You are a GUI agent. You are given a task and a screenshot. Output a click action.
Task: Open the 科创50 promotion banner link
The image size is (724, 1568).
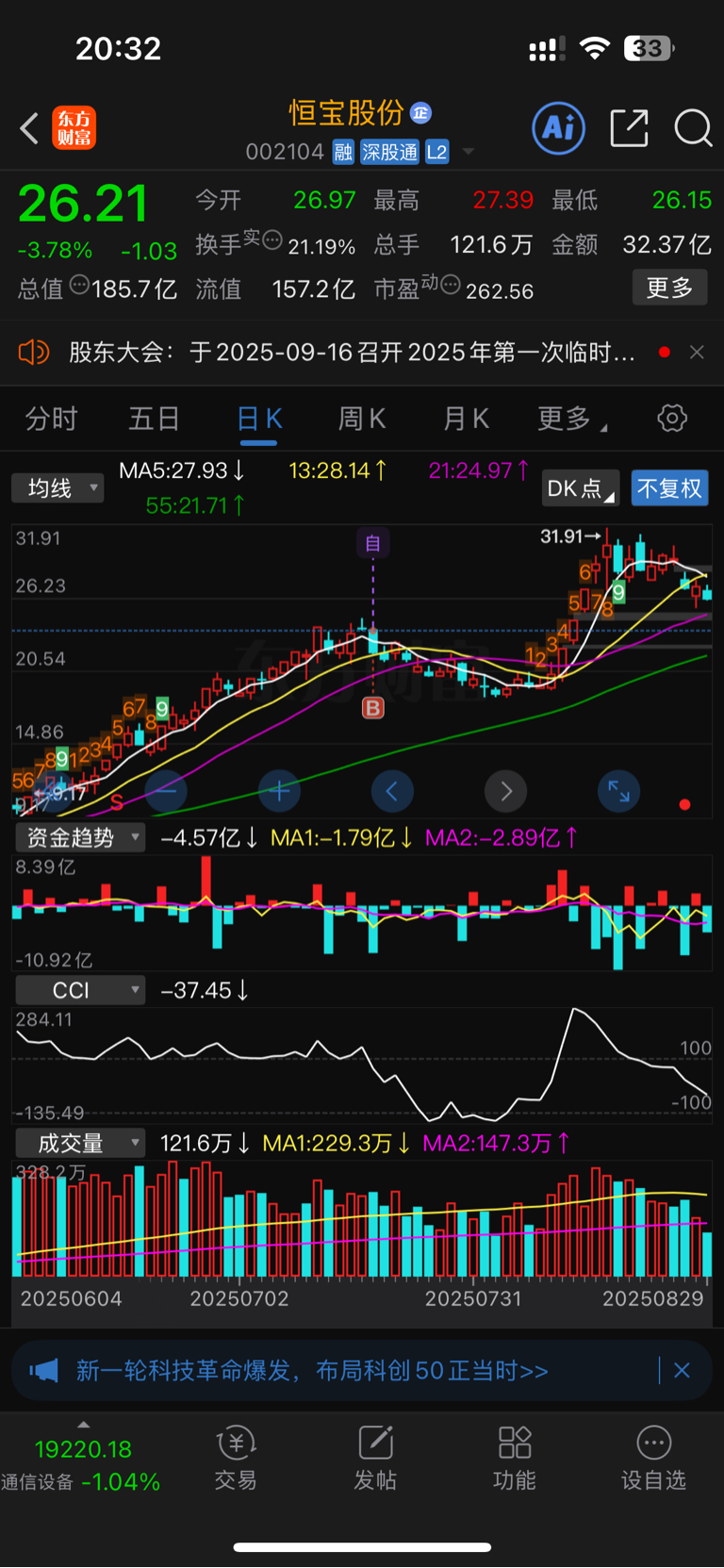pos(312,1370)
